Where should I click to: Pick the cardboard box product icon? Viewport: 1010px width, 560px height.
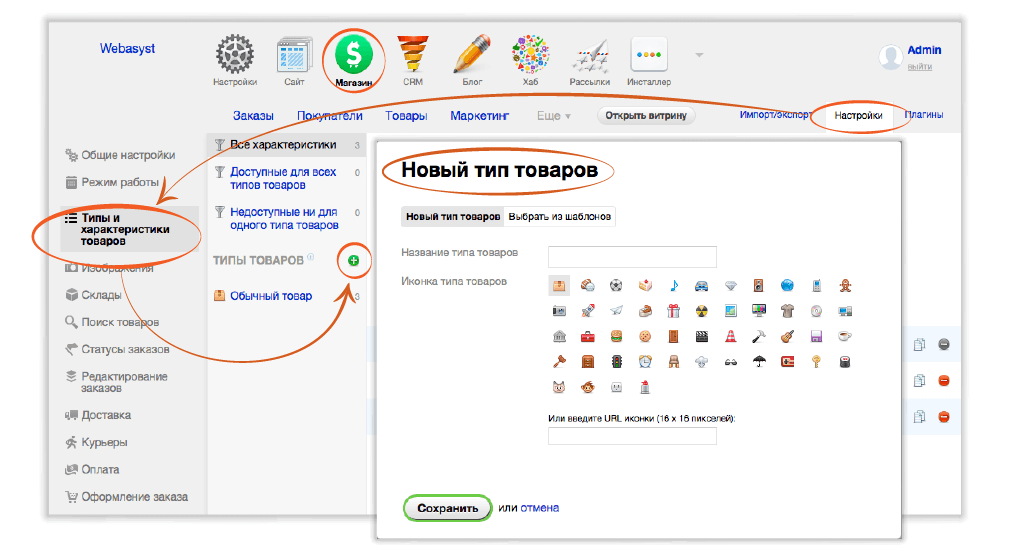[x=559, y=285]
